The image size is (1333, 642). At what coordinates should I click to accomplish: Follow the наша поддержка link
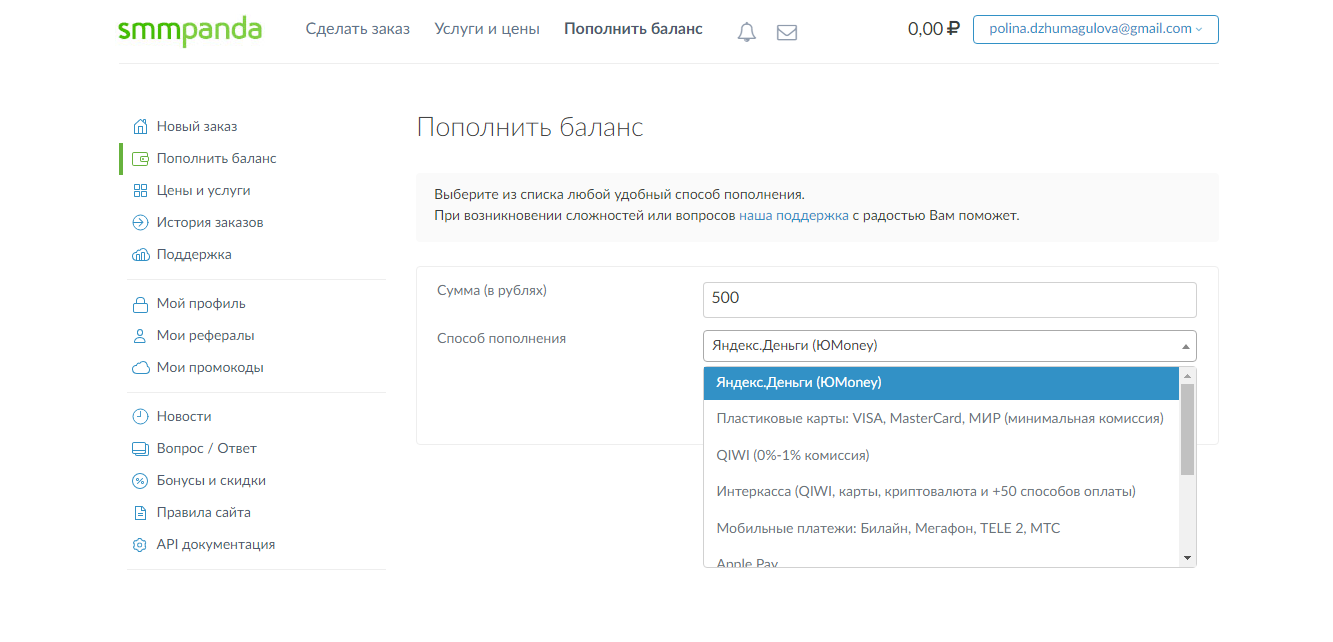point(794,215)
